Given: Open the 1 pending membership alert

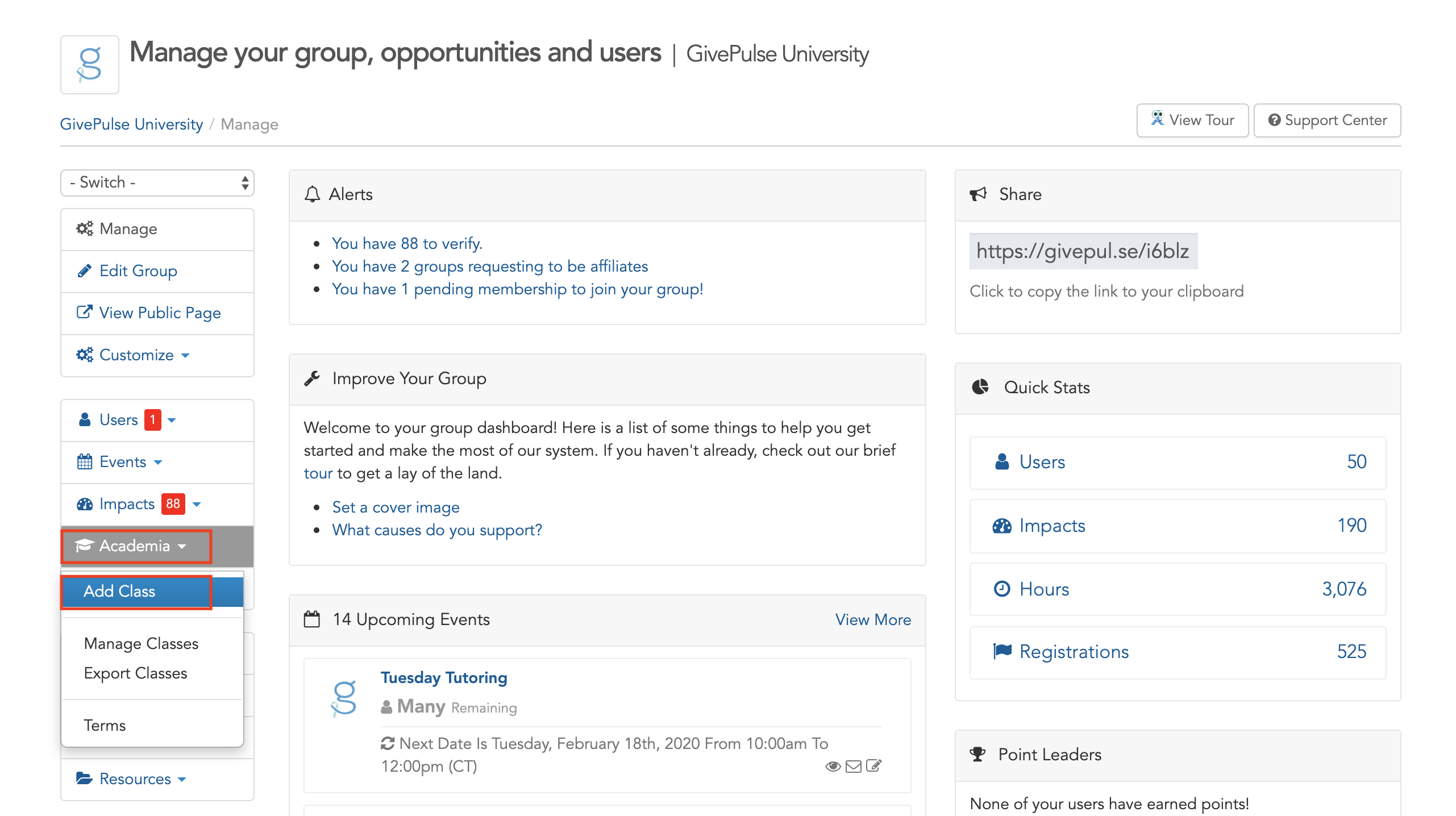Looking at the screenshot, I should [x=517, y=289].
